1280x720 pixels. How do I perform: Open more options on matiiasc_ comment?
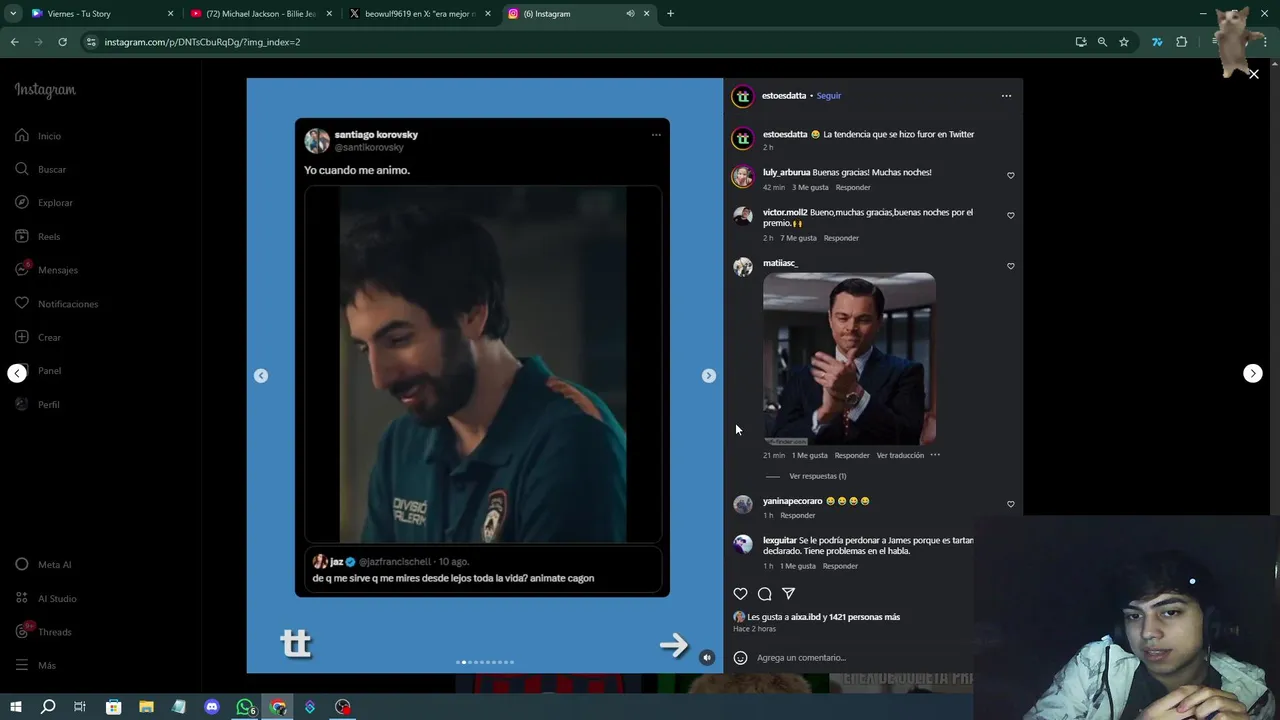tap(935, 455)
